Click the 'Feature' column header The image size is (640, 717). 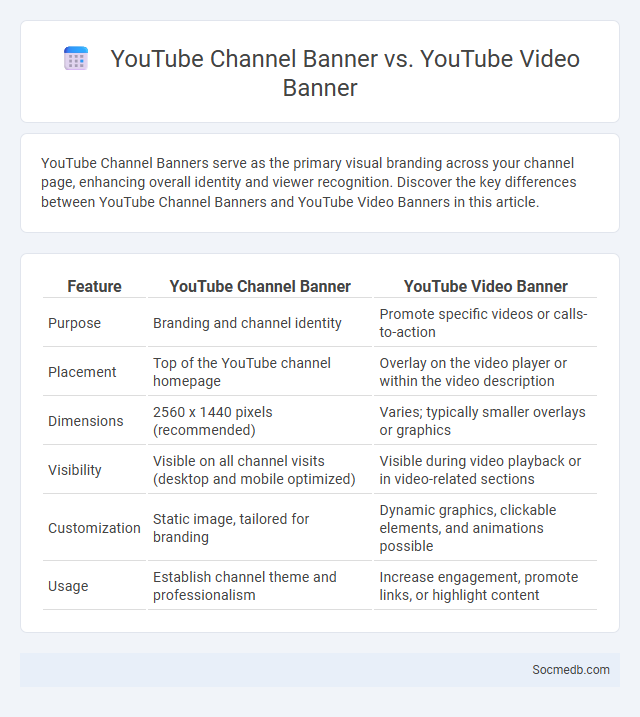pos(95,286)
